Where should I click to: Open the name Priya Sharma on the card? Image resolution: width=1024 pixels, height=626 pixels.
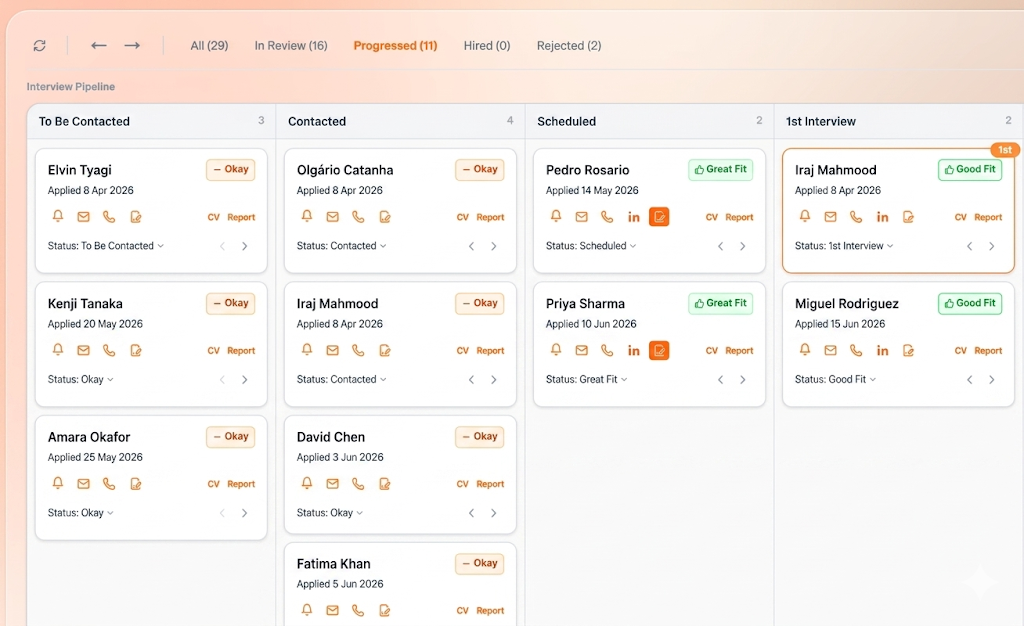tap(585, 304)
